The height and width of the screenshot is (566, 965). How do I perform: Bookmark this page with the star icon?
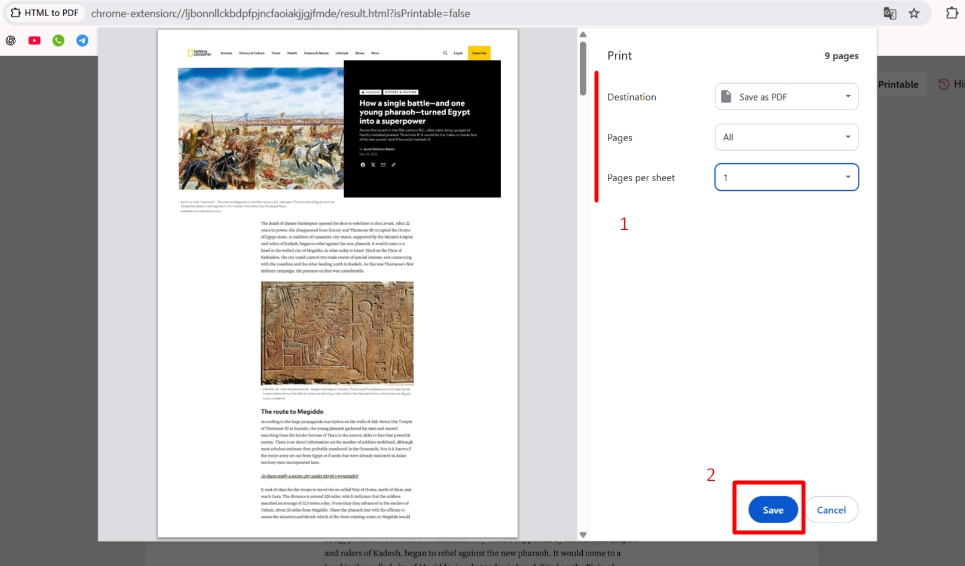point(914,13)
